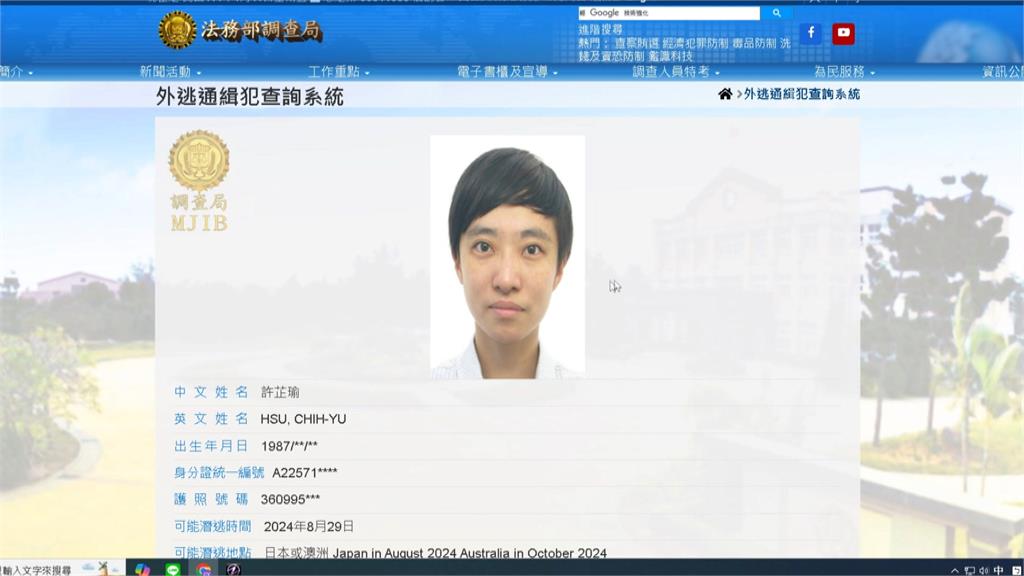
Task: Click the 進階搜尋 advanced search link
Action: 600,30
